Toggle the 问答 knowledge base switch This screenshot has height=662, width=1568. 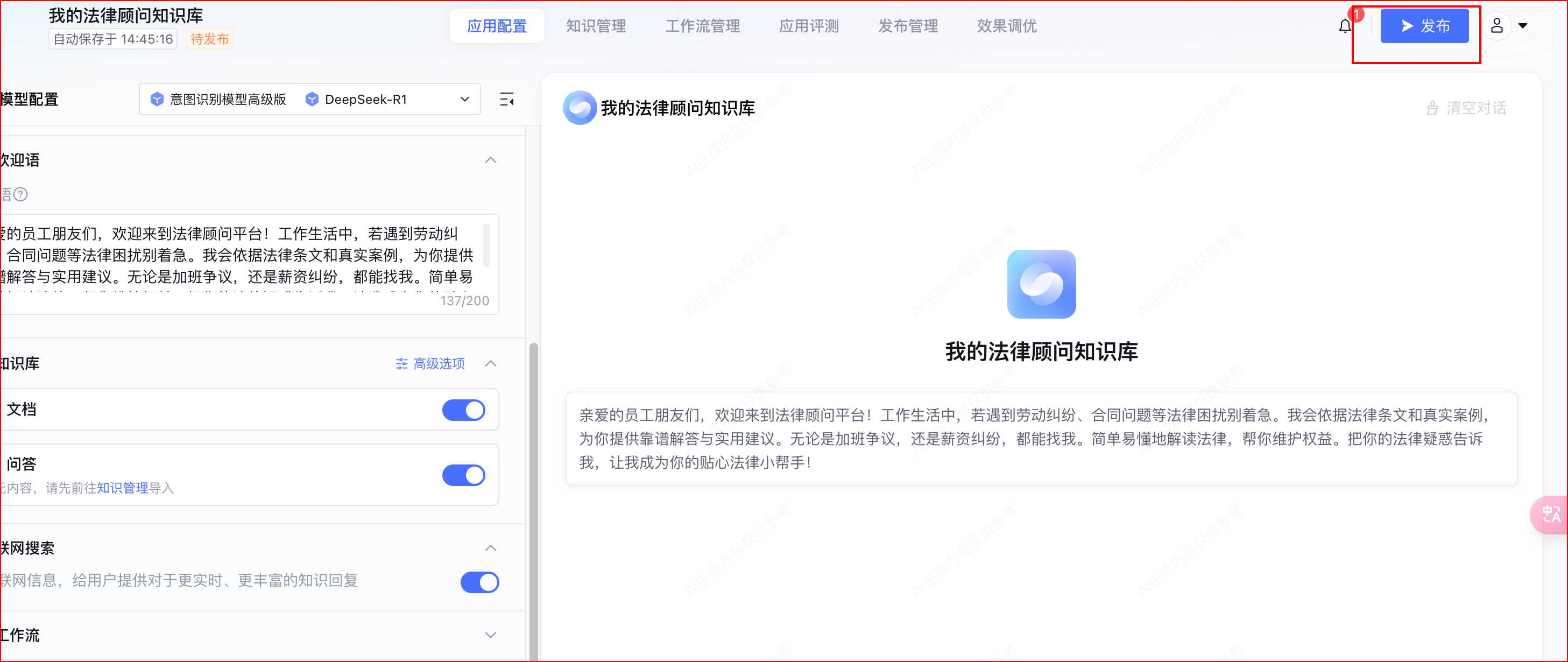pos(463,475)
